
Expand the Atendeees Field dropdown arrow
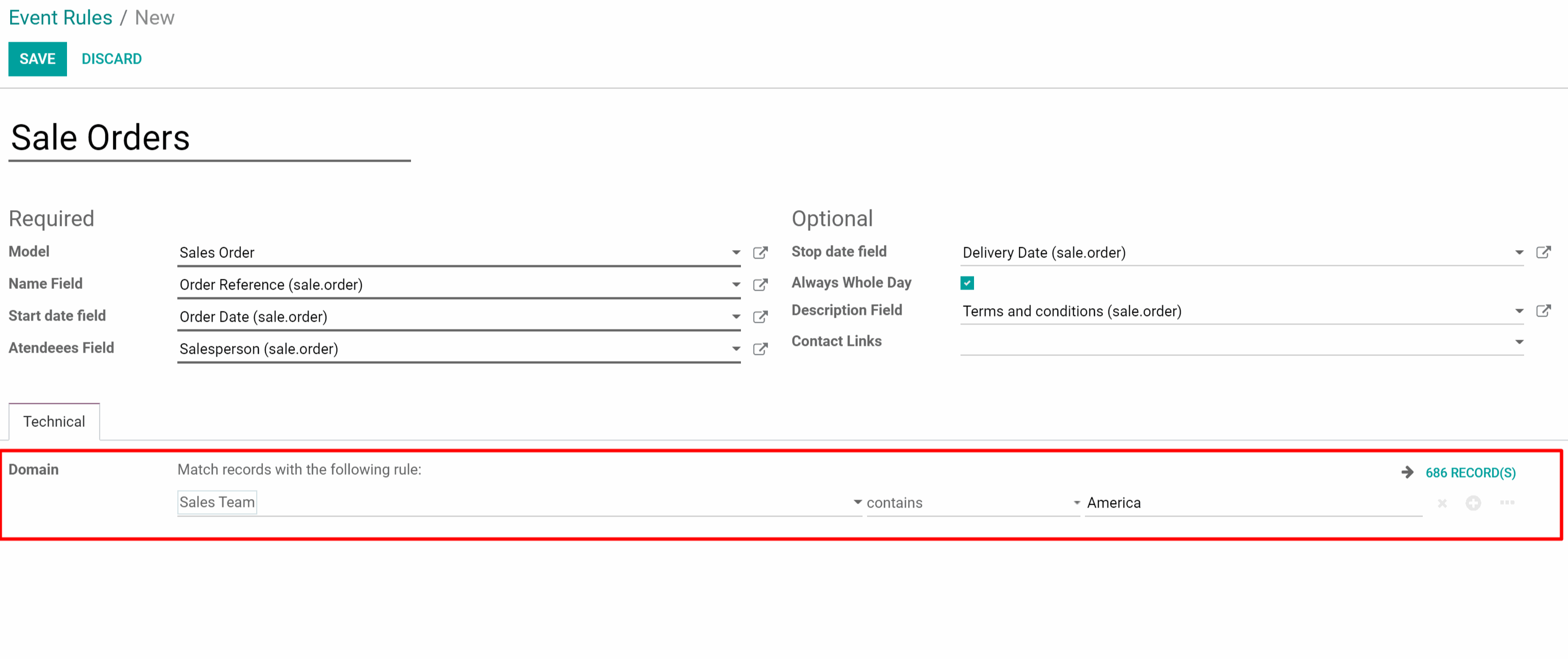point(736,349)
